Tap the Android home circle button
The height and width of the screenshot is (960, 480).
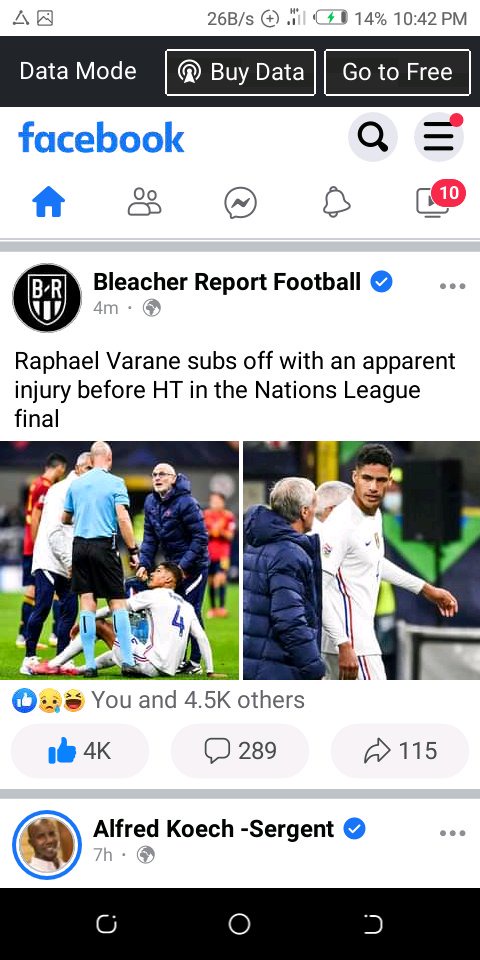[x=239, y=924]
